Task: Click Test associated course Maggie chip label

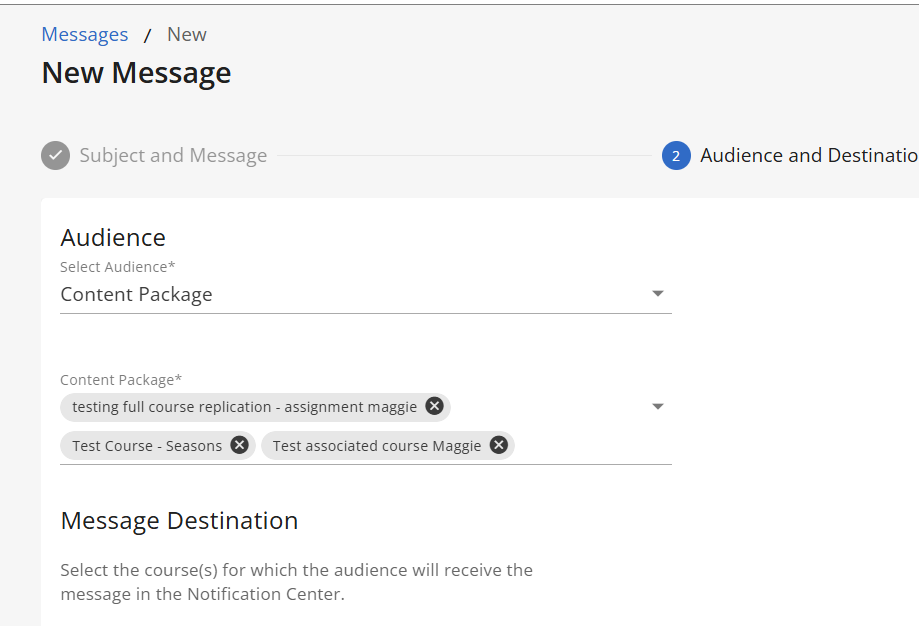Action: coord(376,446)
